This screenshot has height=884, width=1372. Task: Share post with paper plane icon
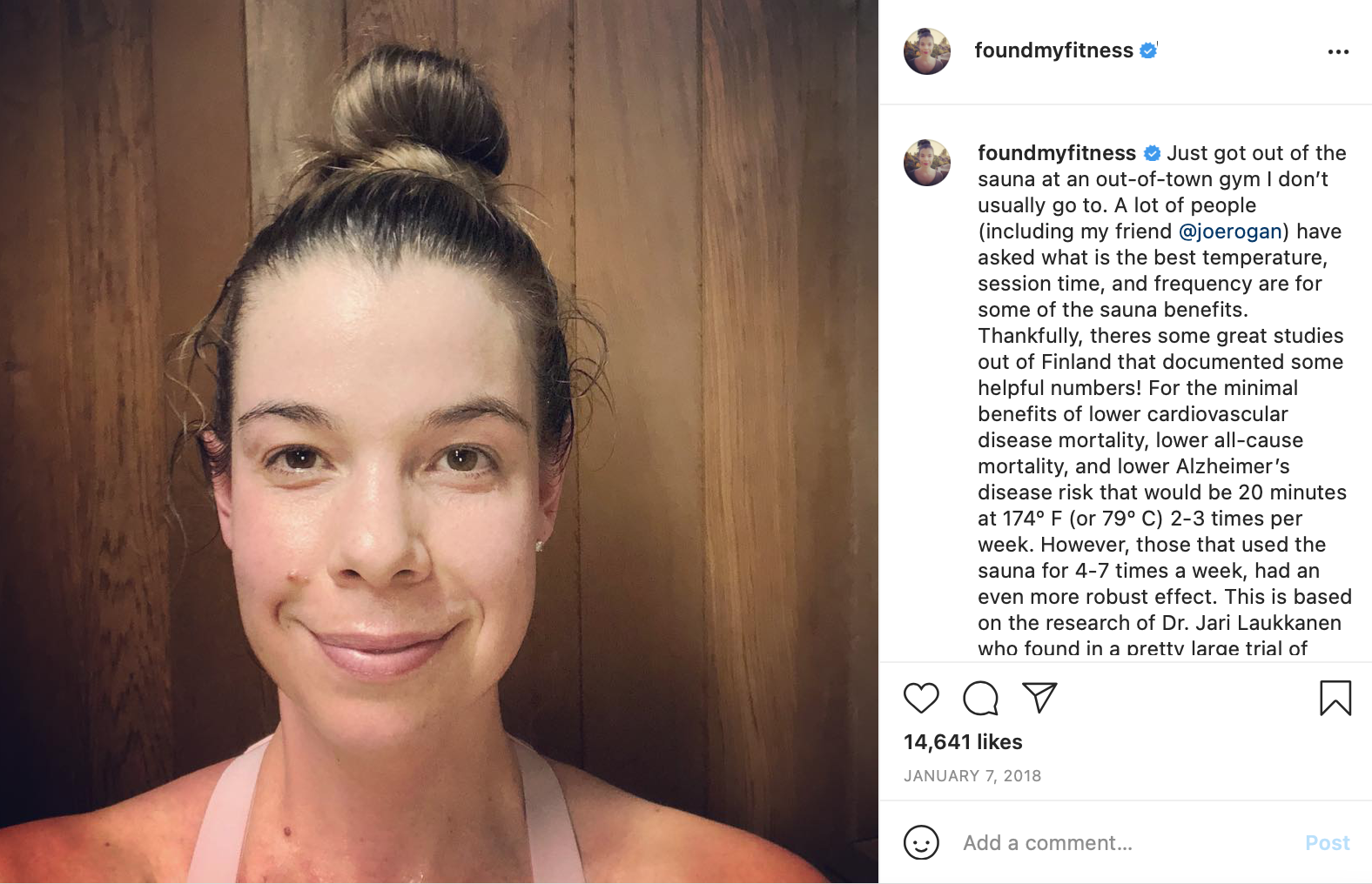[1039, 698]
